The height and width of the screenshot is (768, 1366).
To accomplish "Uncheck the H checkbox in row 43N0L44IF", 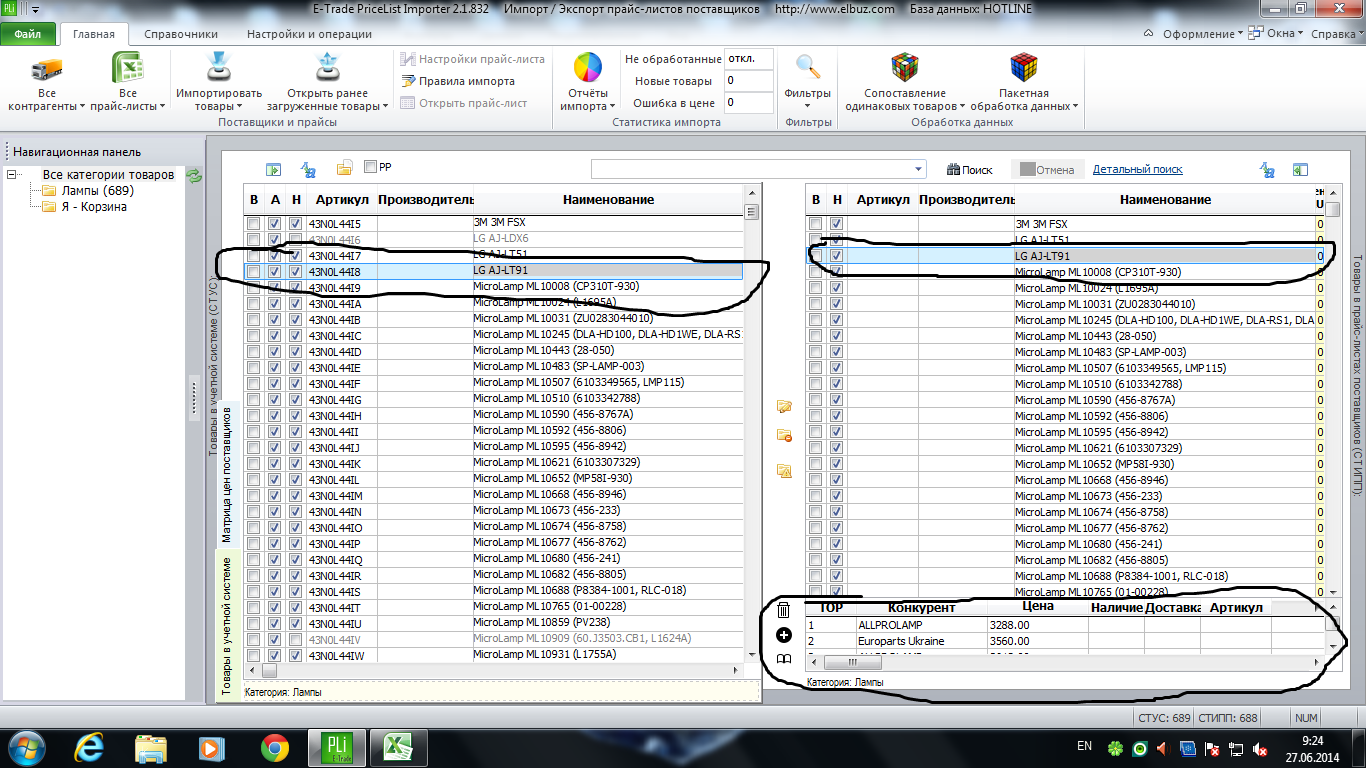I will click(296, 383).
